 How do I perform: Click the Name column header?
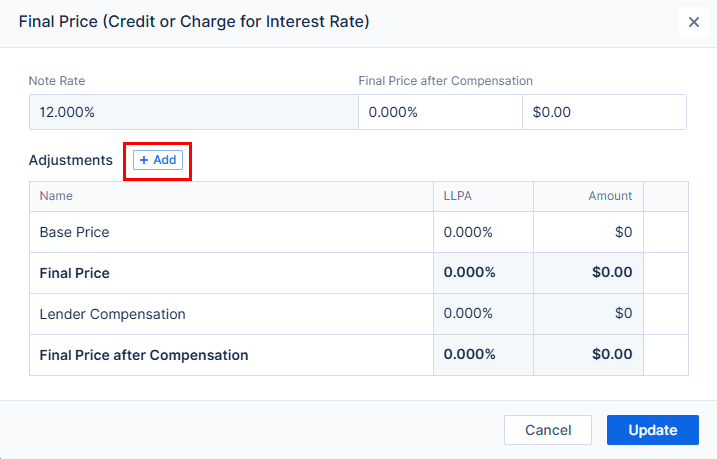coord(56,196)
